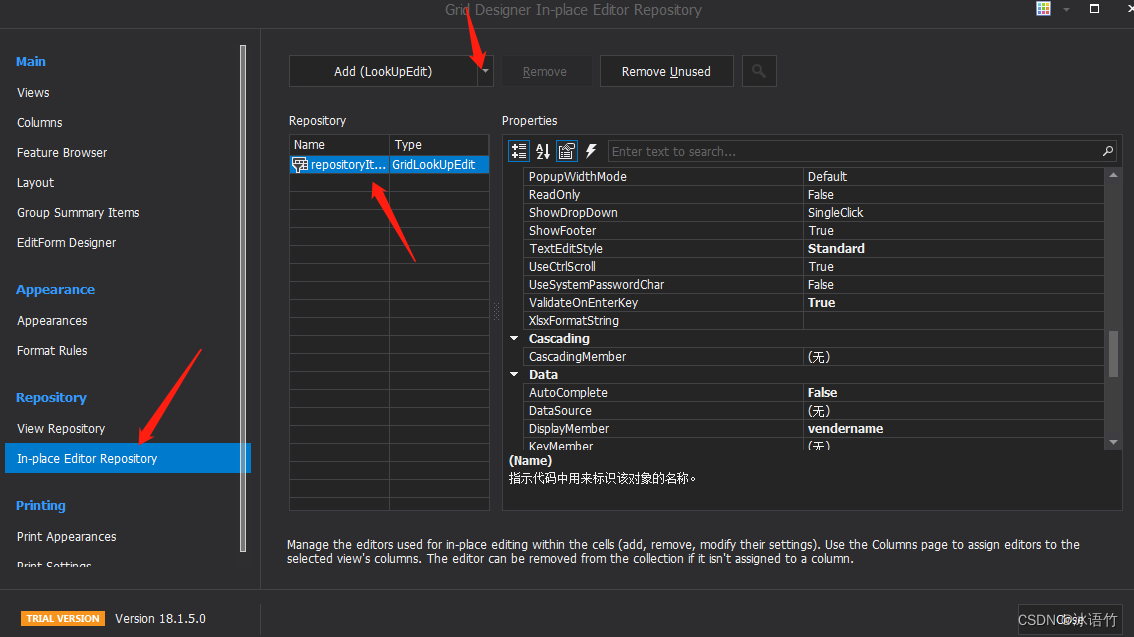Click the Remove Unused button
This screenshot has width=1134, height=637.
tap(666, 70)
